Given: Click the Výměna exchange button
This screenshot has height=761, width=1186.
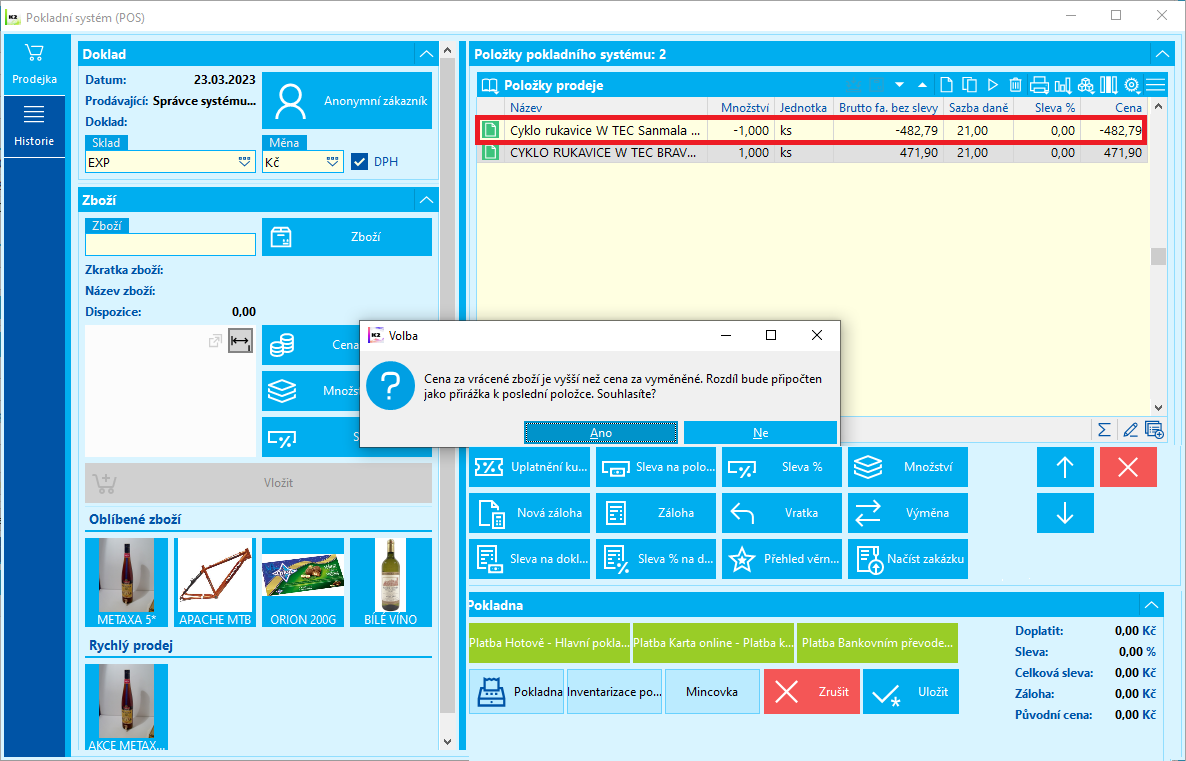Looking at the screenshot, I should click(x=908, y=513).
